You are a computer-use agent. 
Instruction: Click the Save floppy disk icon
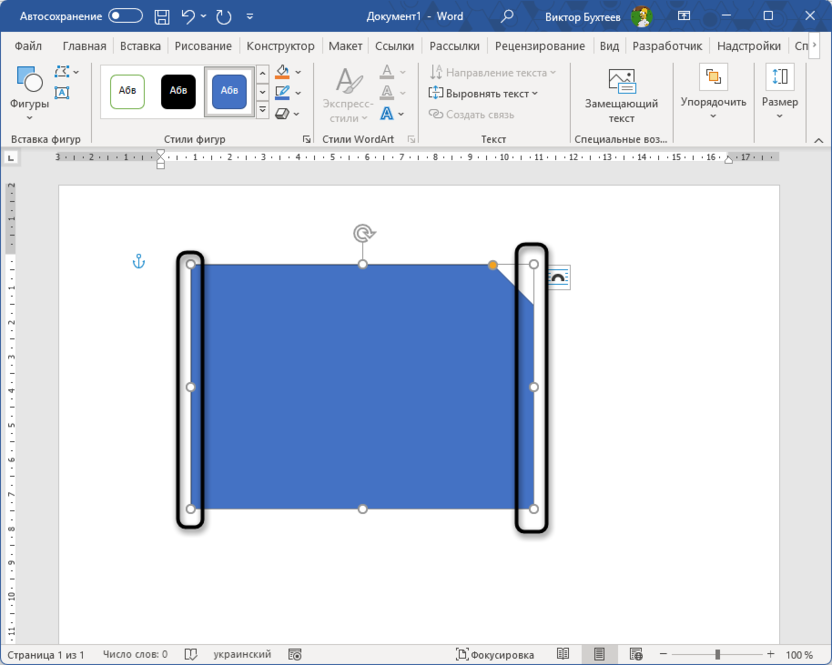pos(162,16)
